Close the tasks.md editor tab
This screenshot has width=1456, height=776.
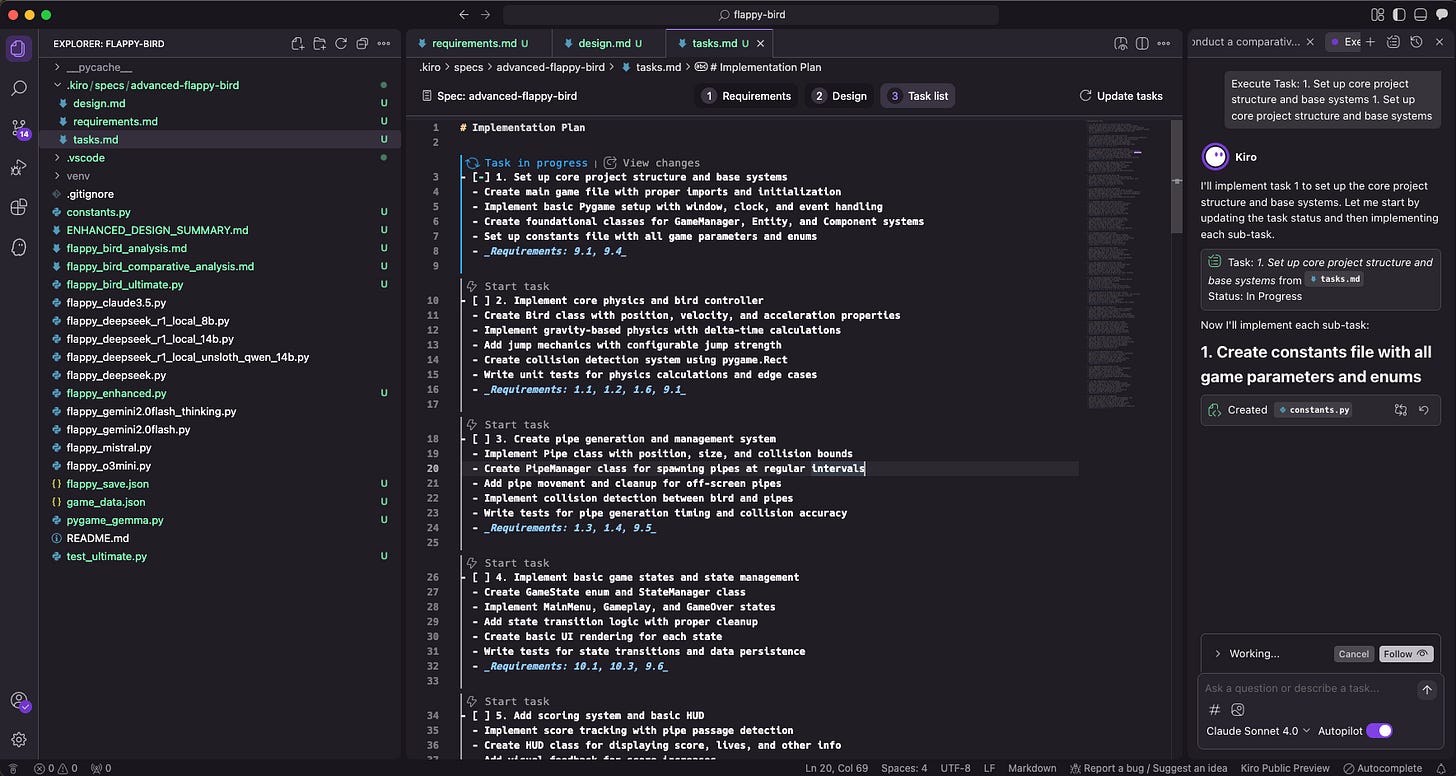[761, 44]
